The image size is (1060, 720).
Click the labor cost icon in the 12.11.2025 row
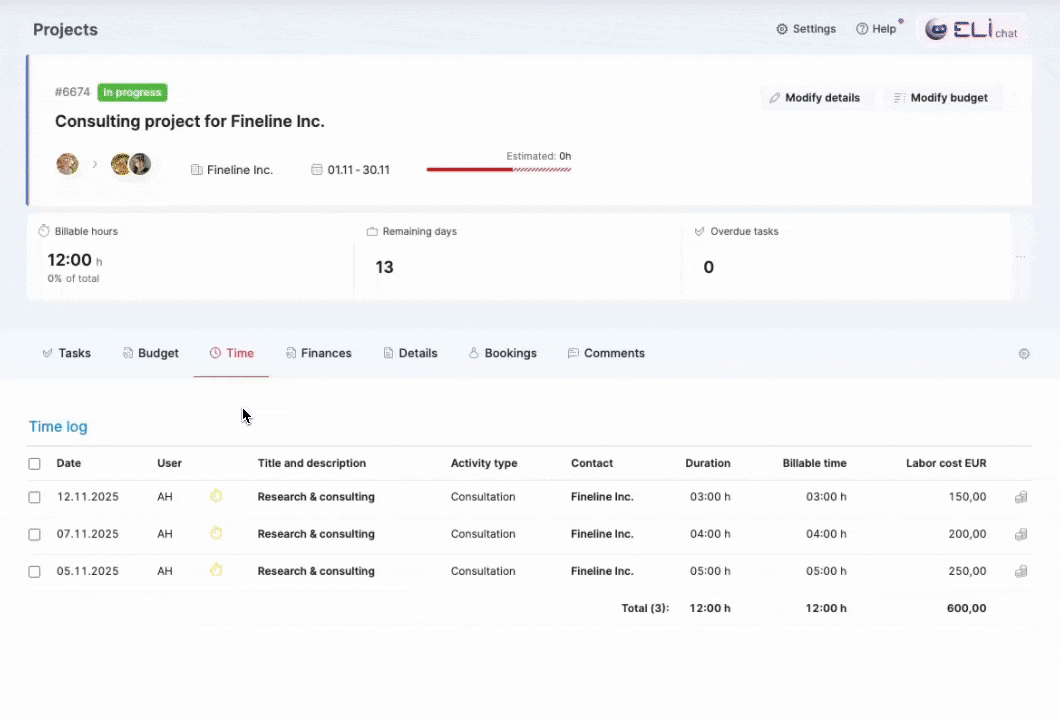tap(1021, 497)
